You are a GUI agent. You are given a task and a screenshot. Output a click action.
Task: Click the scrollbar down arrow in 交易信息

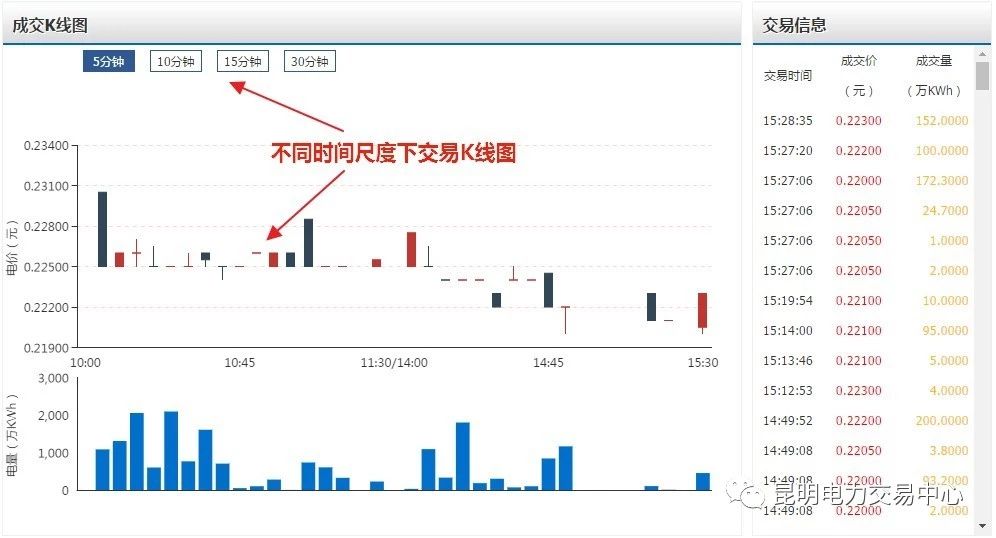[x=983, y=525]
